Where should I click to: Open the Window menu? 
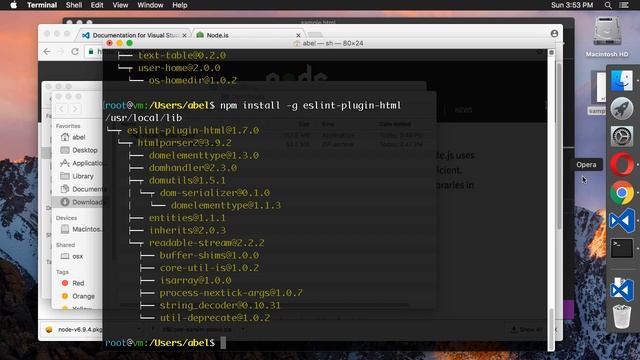click(150, 5)
